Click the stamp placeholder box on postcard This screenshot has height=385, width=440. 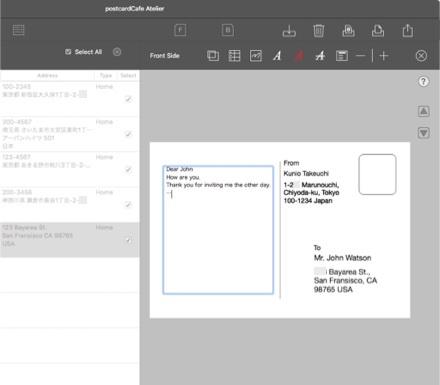[377, 174]
